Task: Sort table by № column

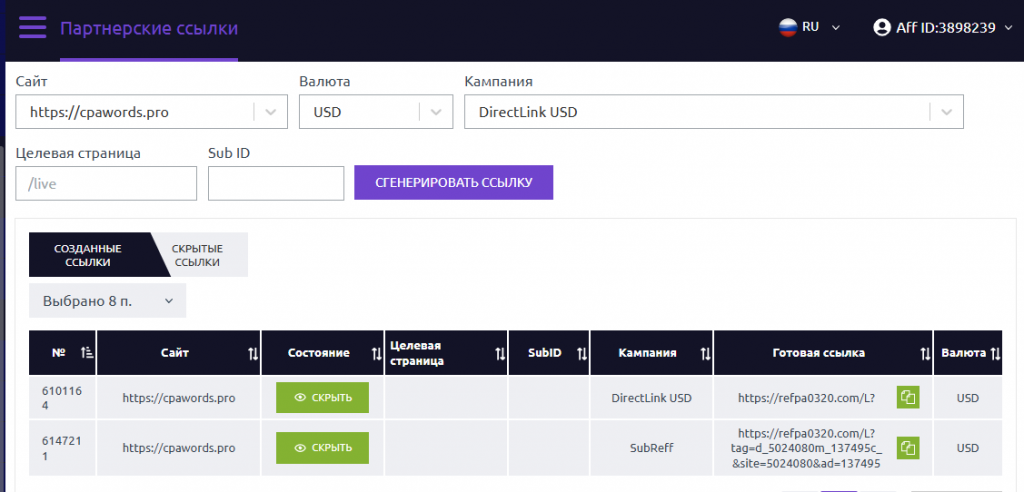Action: pos(86,353)
